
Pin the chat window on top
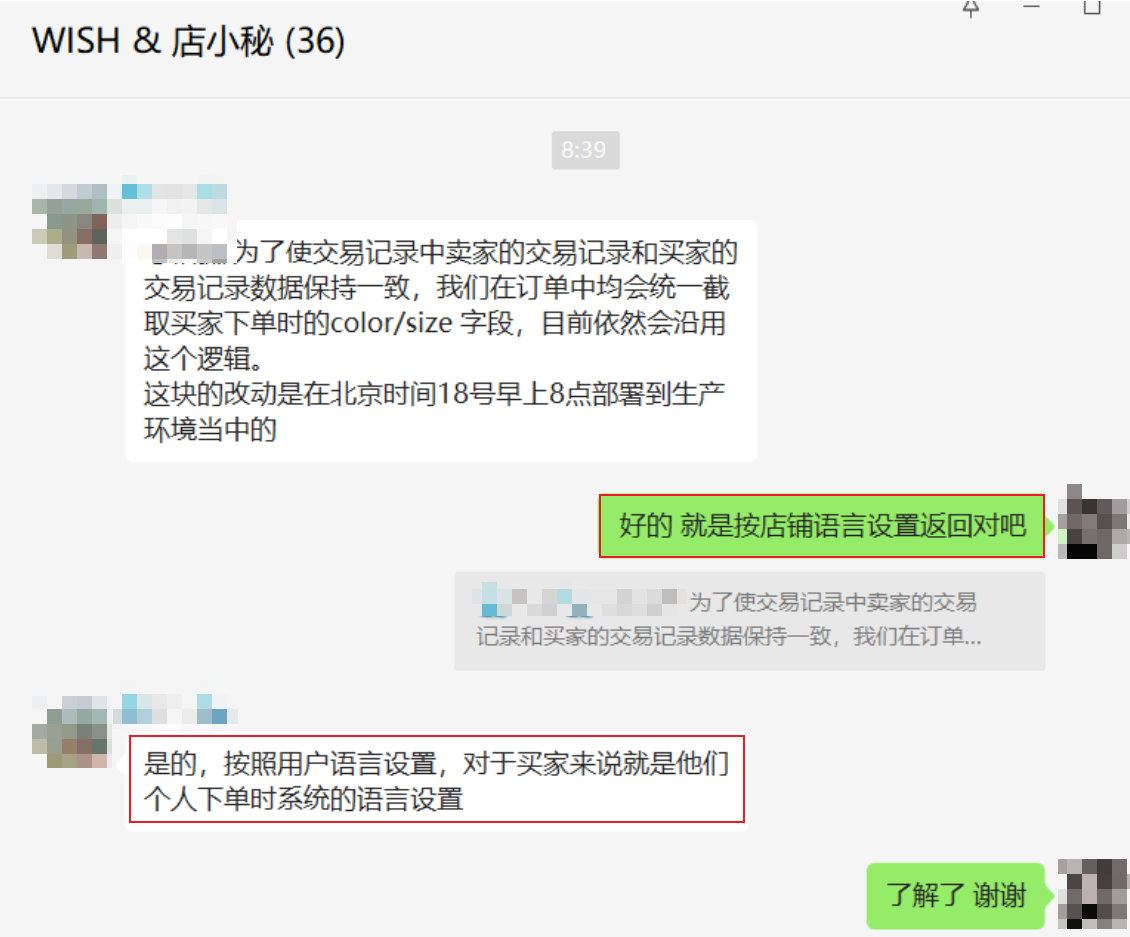971,8
